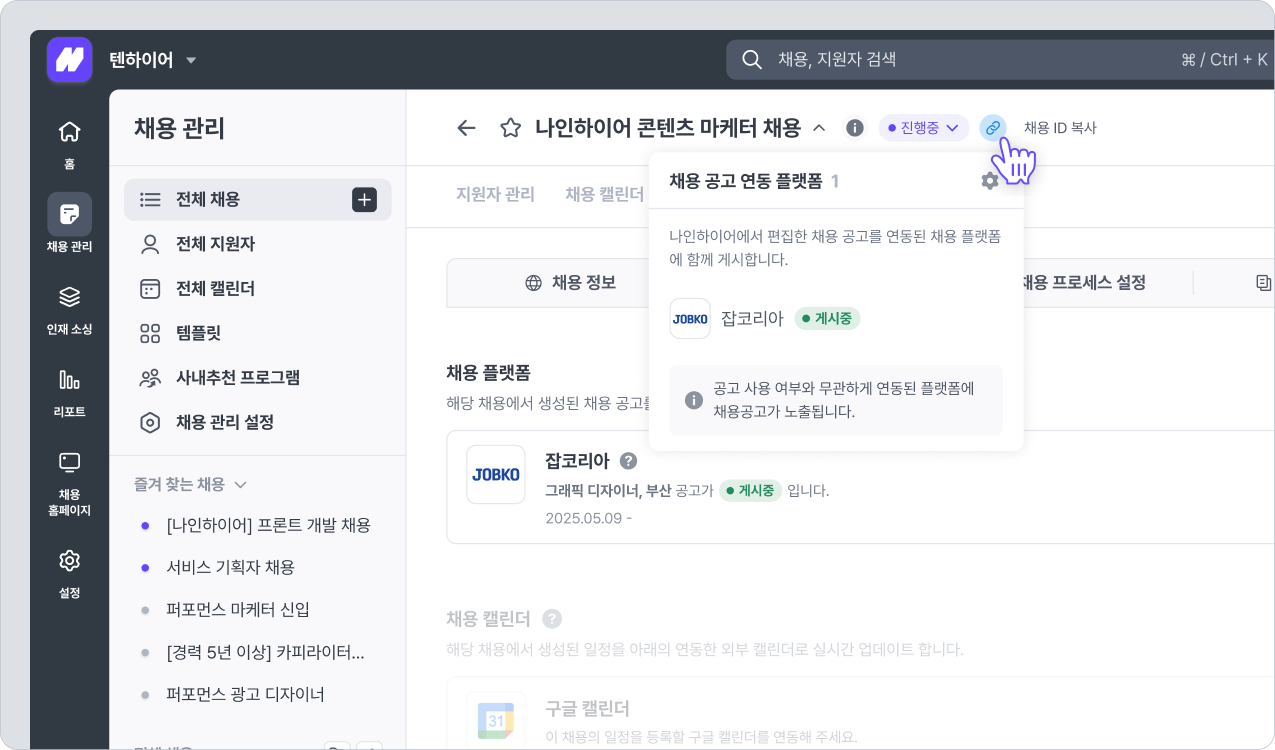The image size is (1275, 750).
Task: Click the help icon next to 채용 캘린더
Action: (x=552, y=619)
